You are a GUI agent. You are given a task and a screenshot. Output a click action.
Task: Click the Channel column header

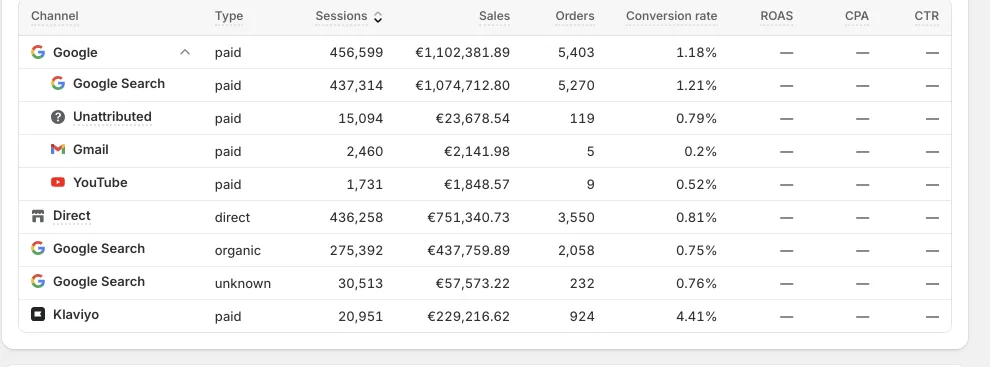point(55,16)
